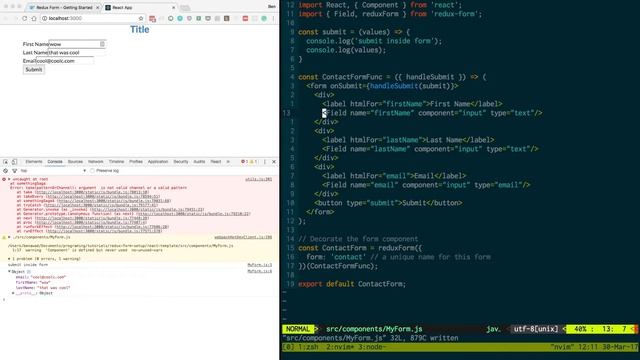The height and width of the screenshot is (360, 640).
Task: Select the React App browser tab
Action: click(140, 8)
